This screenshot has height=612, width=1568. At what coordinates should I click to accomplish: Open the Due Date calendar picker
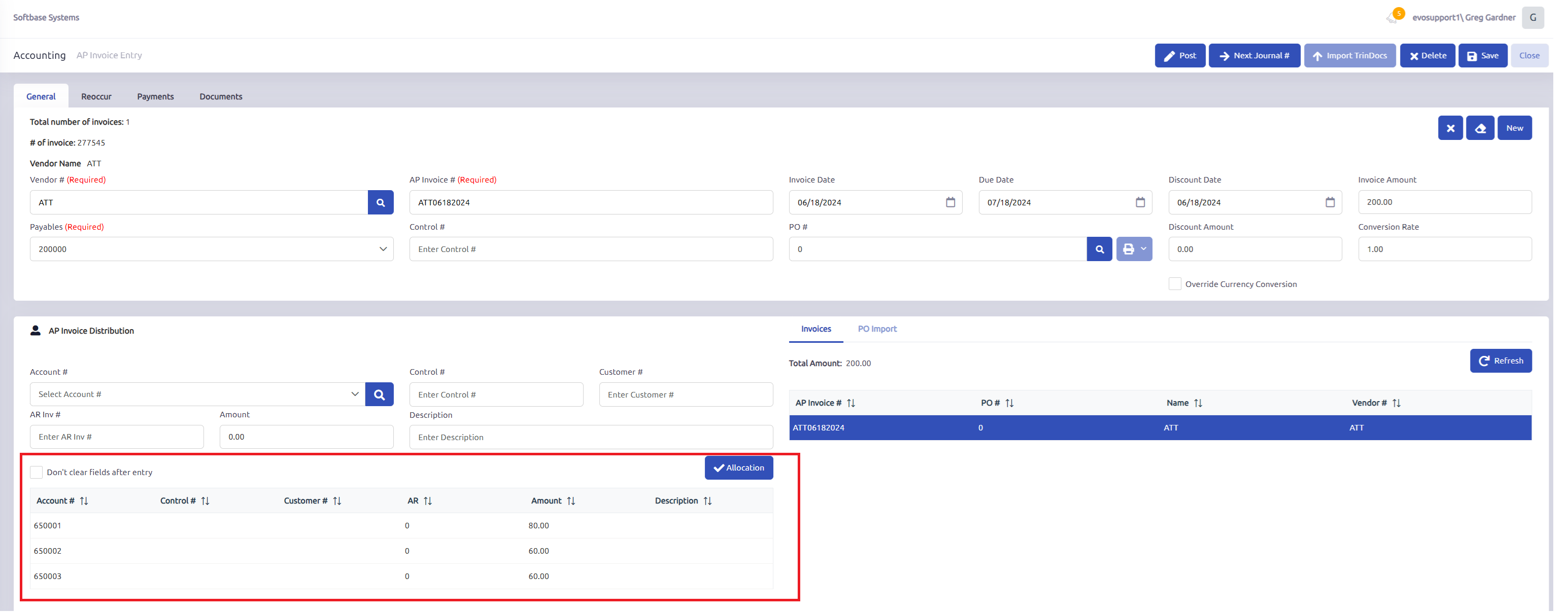coord(1140,203)
